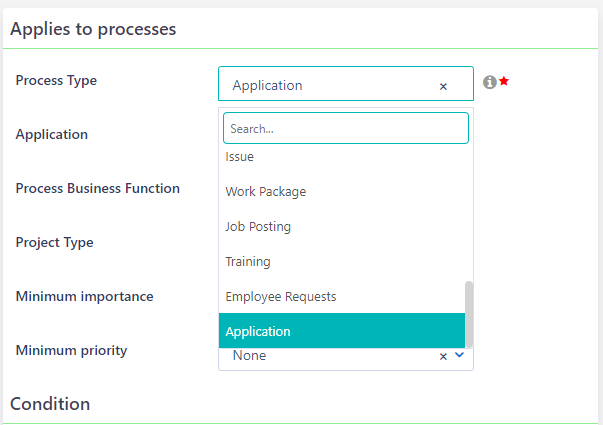Choose the Employee Requests option
603x425 pixels.
[281, 297]
